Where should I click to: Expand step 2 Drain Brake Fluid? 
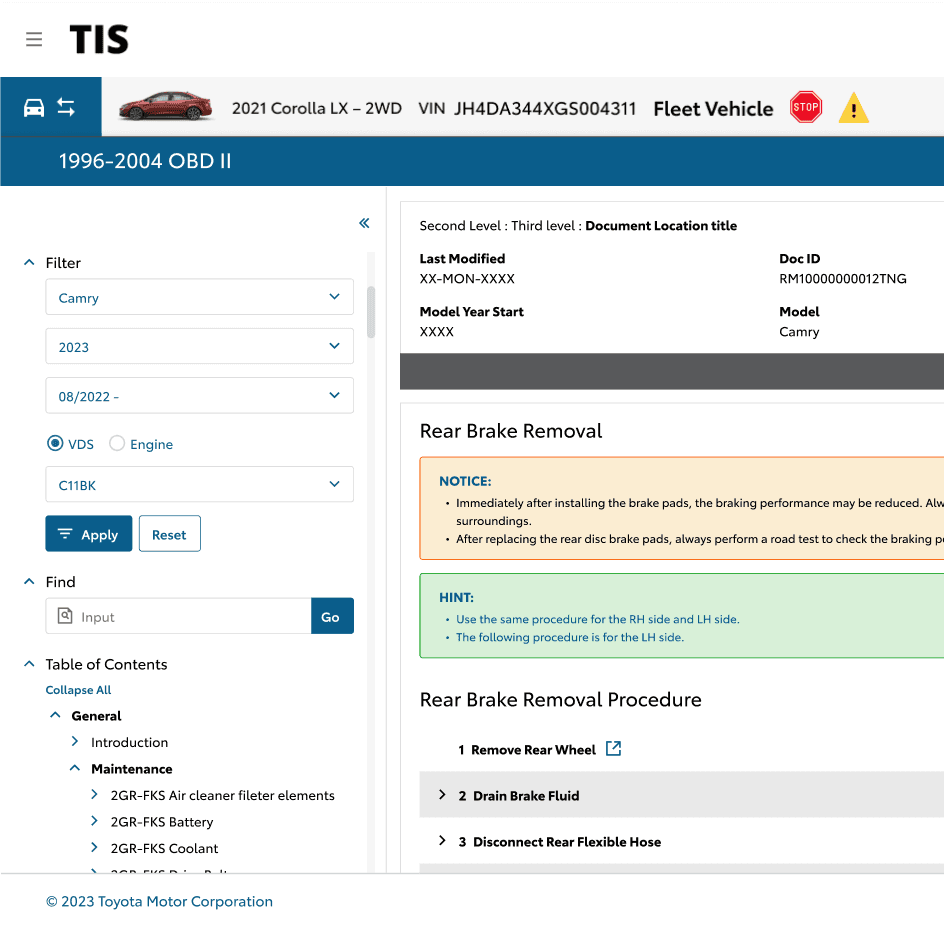[442, 795]
